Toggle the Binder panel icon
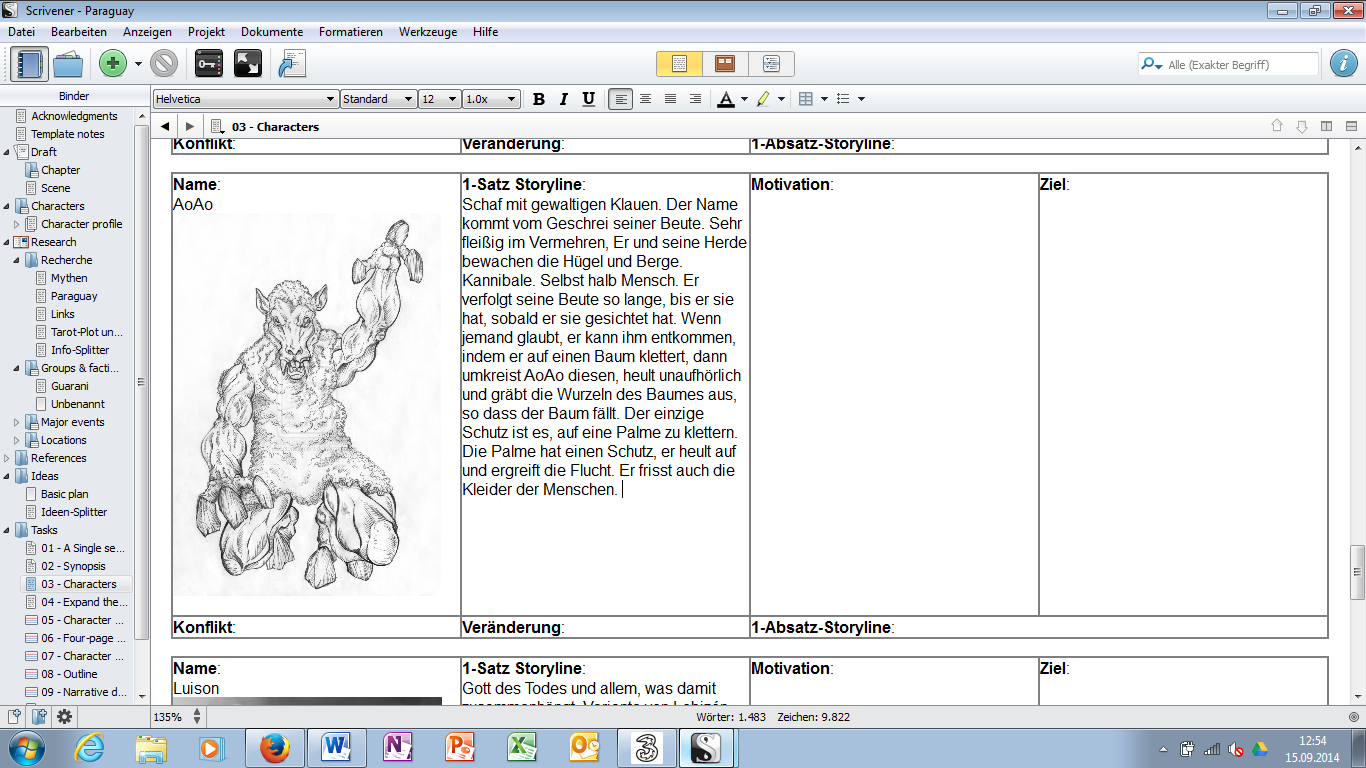 (x=30, y=64)
